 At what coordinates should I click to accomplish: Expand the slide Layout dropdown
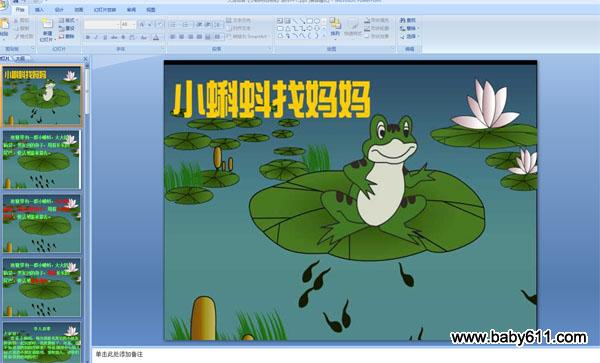[68, 20]
